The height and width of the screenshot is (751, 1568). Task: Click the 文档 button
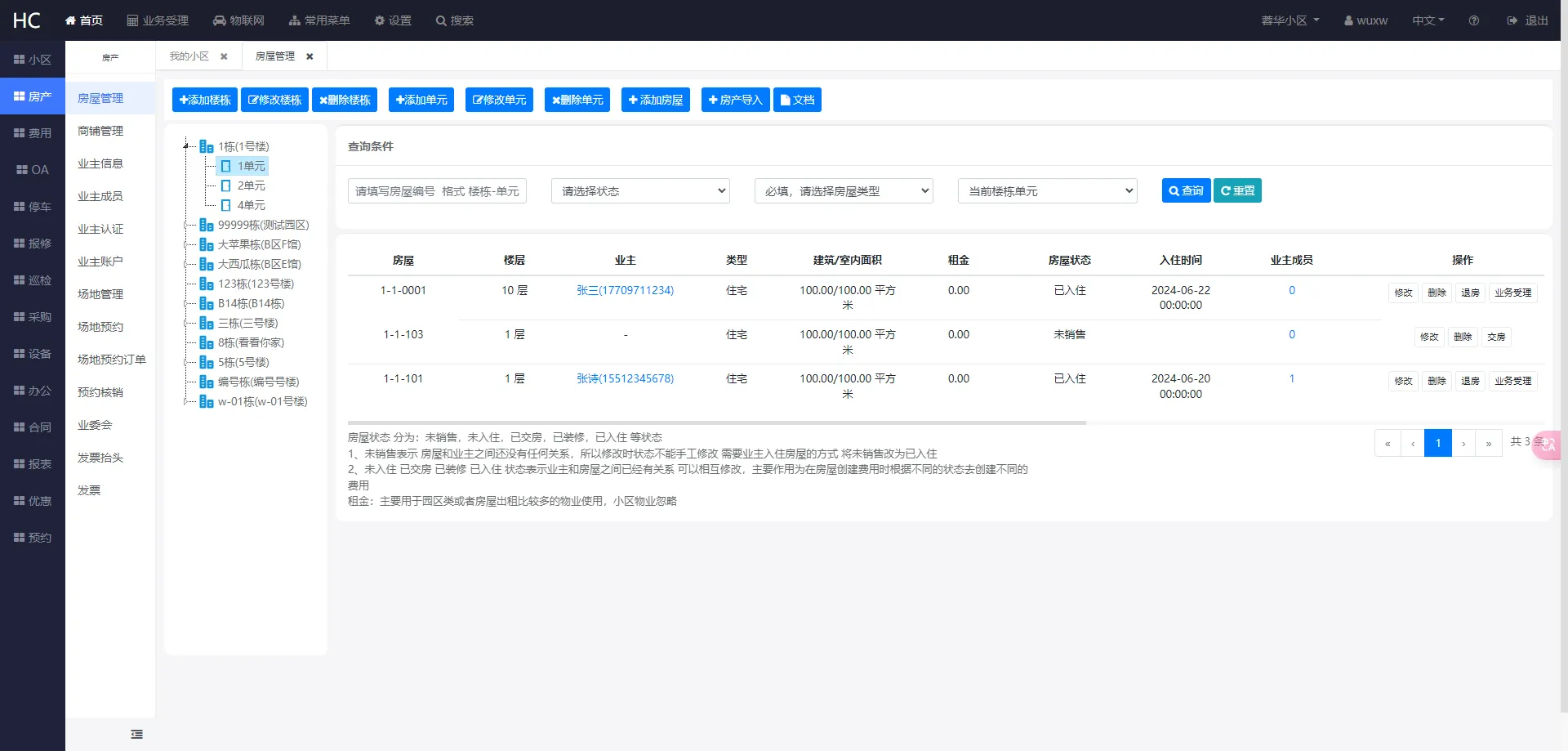click(797, 100)
